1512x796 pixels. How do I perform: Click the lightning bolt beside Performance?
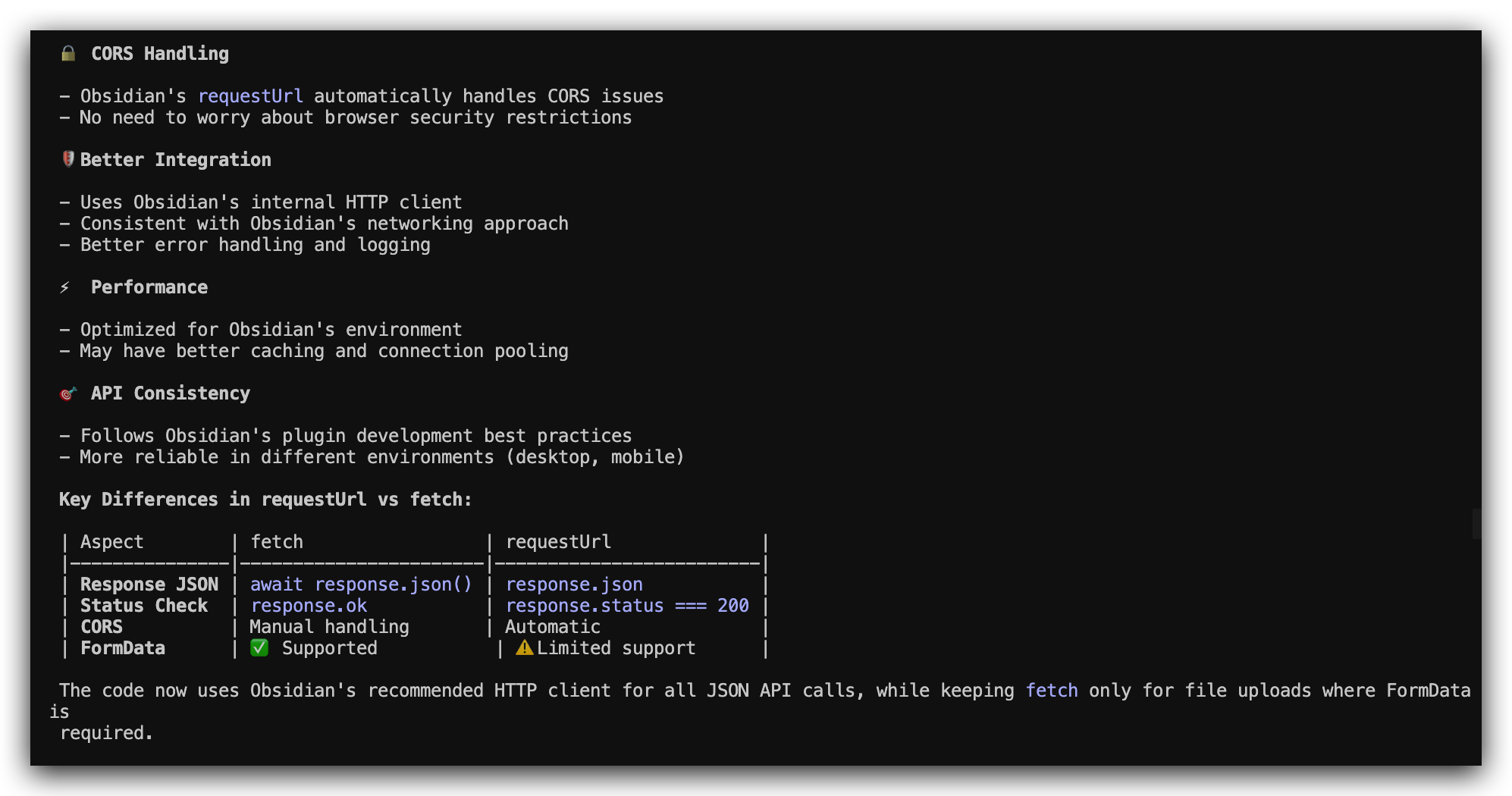tap(65, 287)
